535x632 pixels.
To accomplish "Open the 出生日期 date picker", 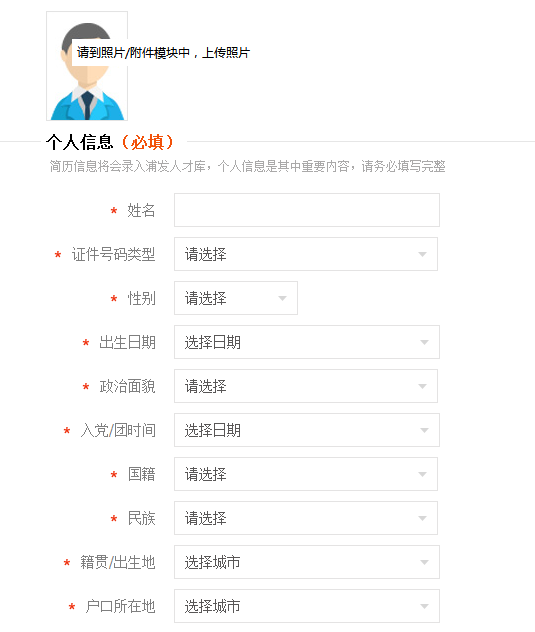I will click(307, 342).
